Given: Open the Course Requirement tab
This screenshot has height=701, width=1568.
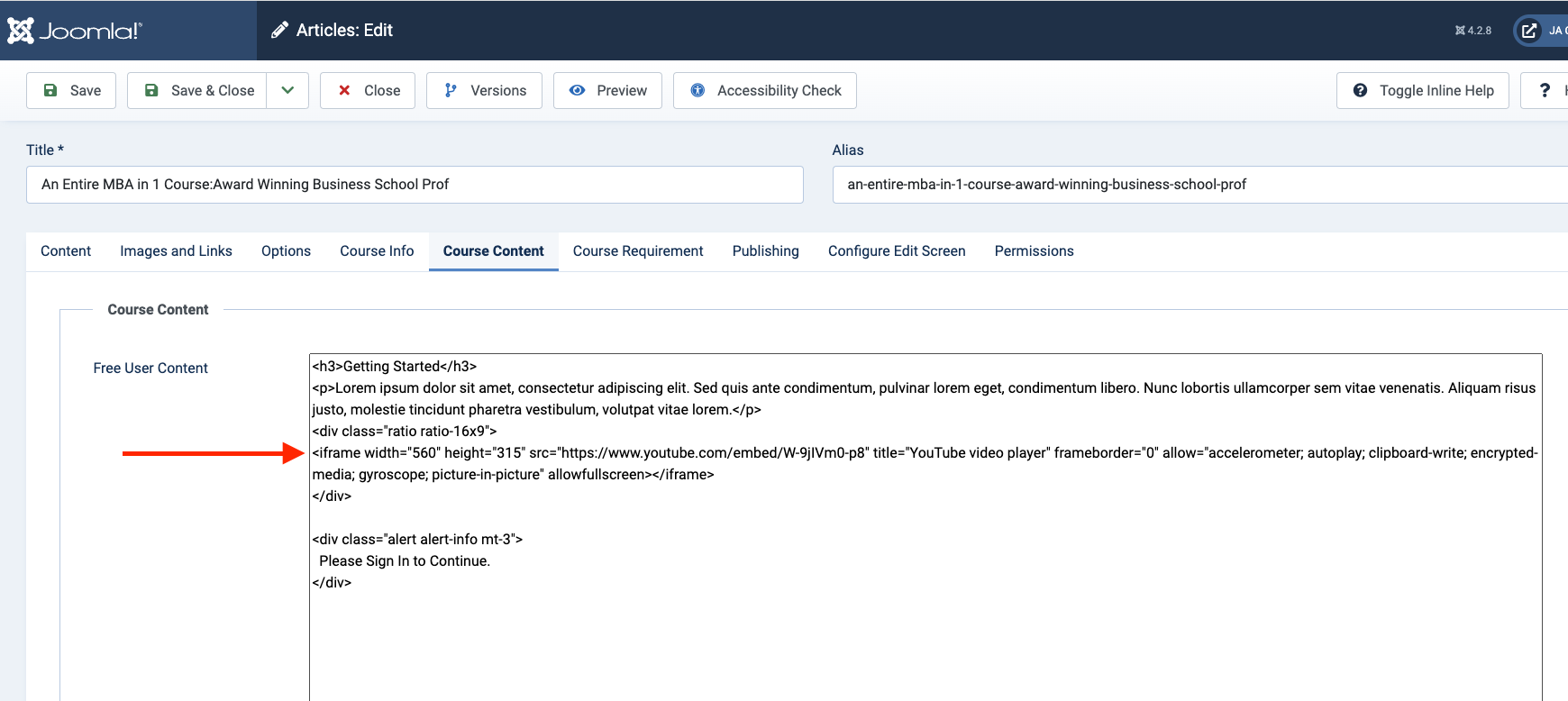Looking at the screenshot, I should (x=638, y=251).
